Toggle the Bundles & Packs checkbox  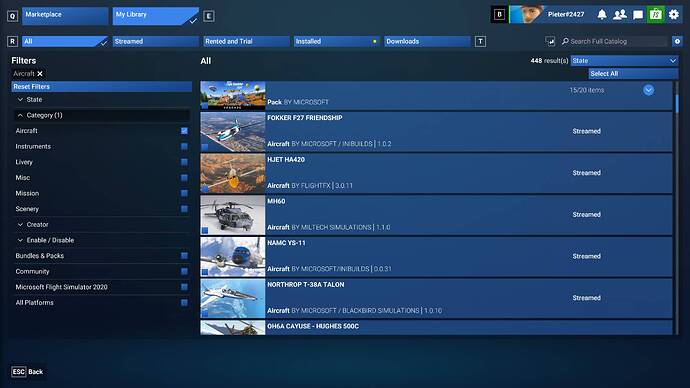tap(184, 256)
